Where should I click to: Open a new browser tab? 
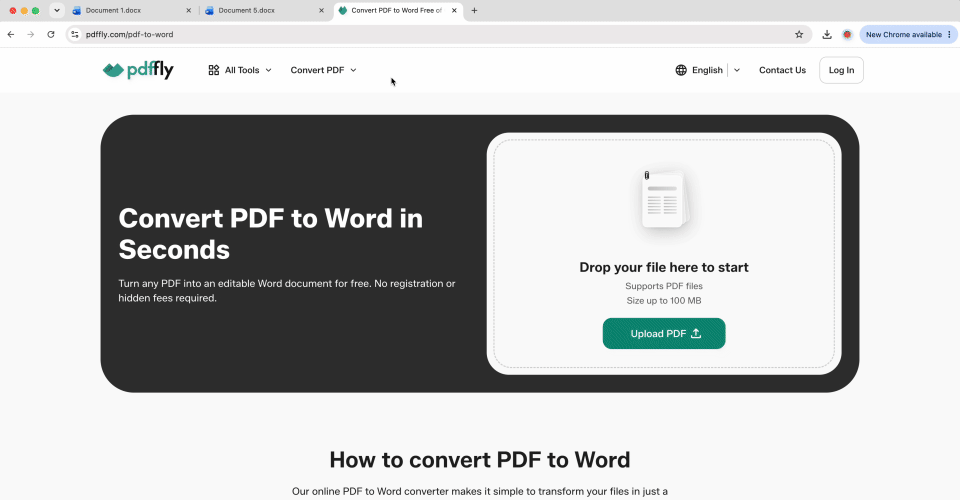pos(474,10)
